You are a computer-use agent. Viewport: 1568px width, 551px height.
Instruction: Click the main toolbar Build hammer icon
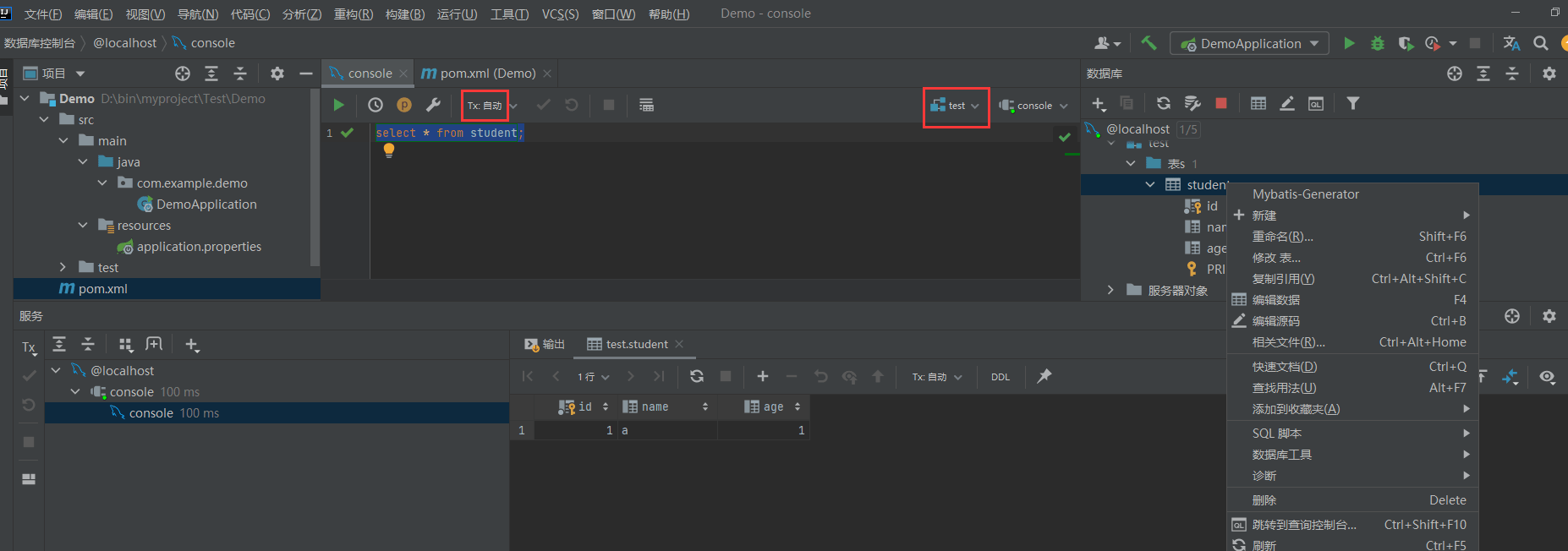tap(1149, 43)
